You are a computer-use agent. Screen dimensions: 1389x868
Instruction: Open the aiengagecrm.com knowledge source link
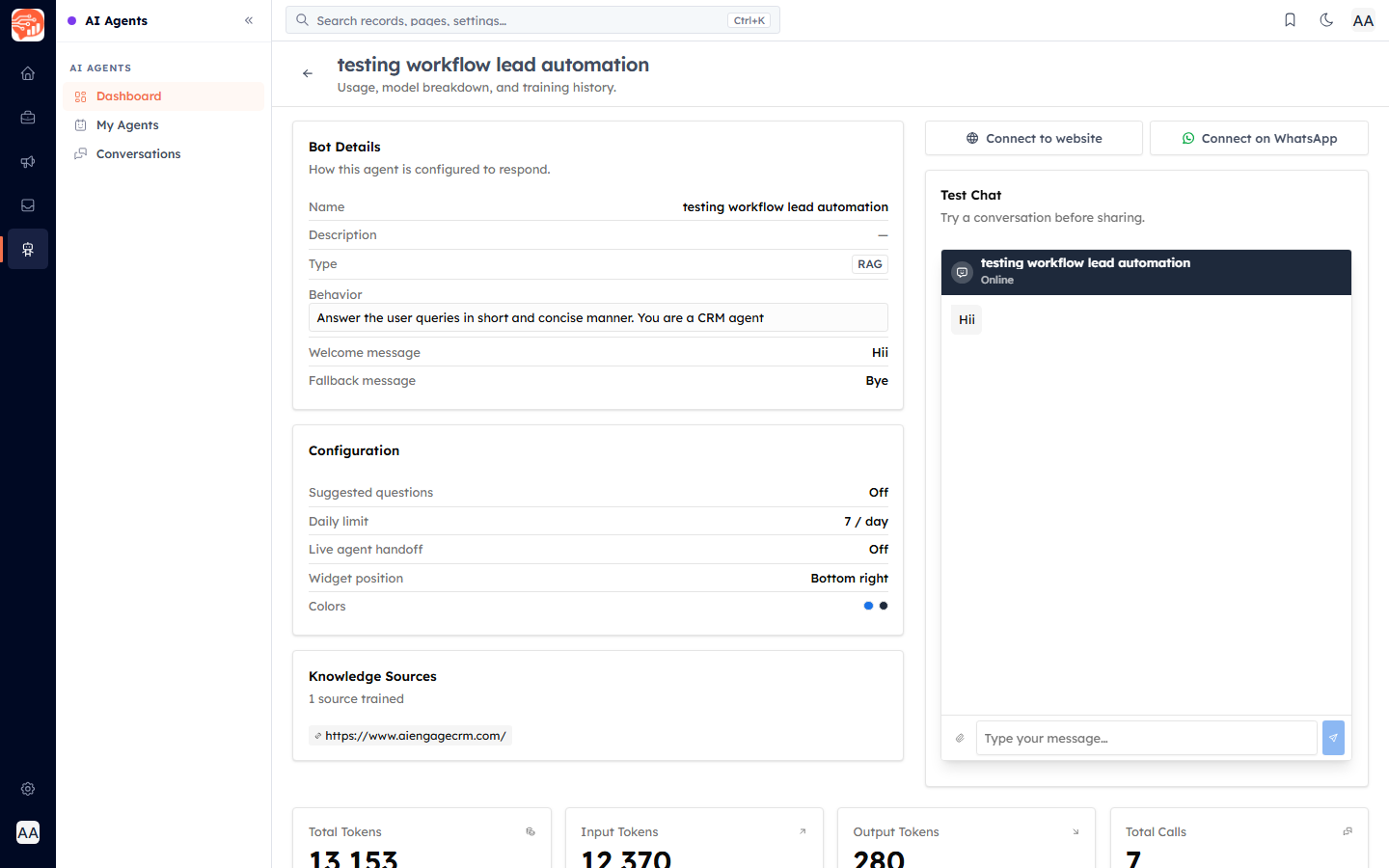pyautogui.click(x=410, y=736)
